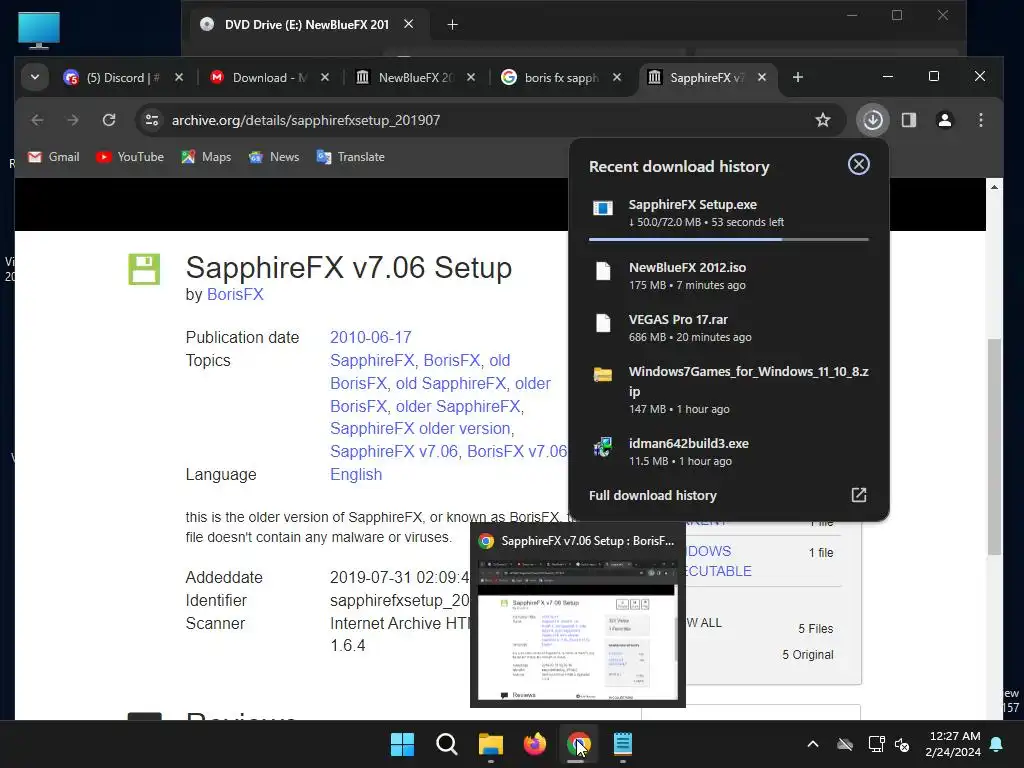This screenshot has height=768, width=1024.
Task: Open Windows7Games zip download entry
Action: pos(729,389)
